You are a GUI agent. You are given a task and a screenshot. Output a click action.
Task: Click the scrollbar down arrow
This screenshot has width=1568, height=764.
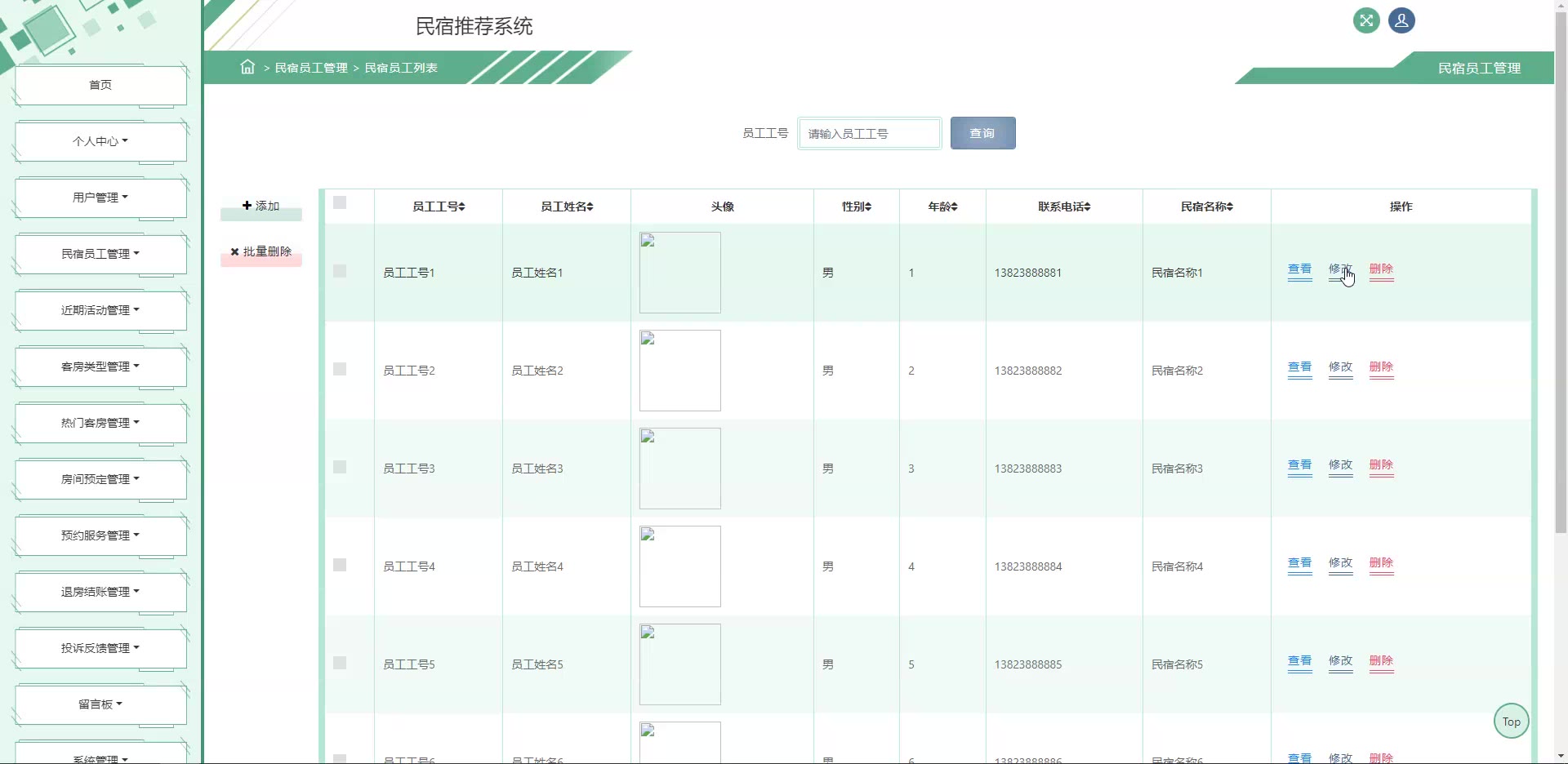tap(1561, 757)
